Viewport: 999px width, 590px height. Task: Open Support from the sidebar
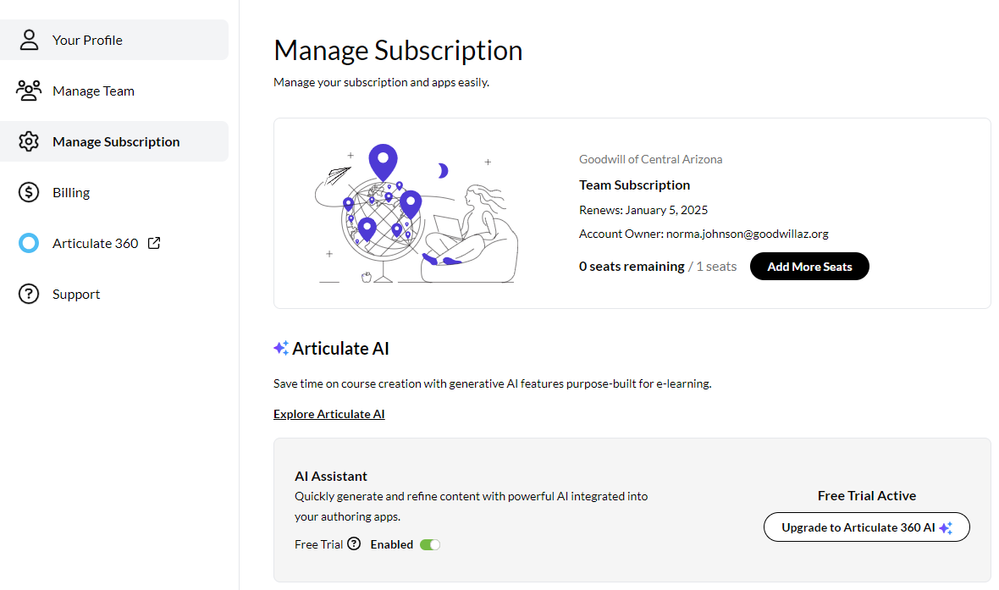pyautogui.click(x=76, y=294)
